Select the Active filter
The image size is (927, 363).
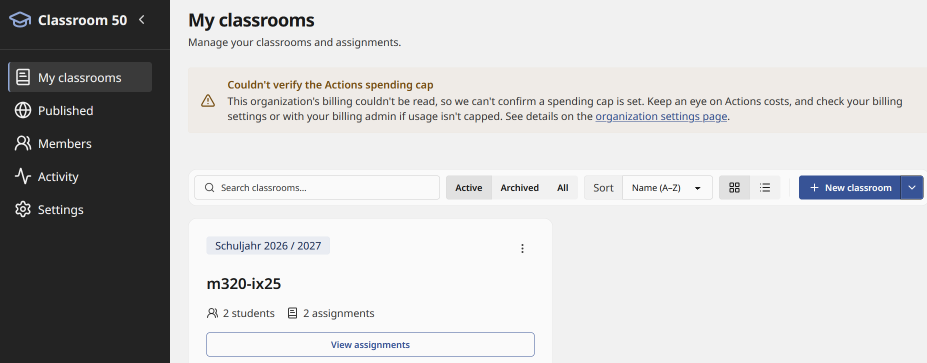coord(469,187)
